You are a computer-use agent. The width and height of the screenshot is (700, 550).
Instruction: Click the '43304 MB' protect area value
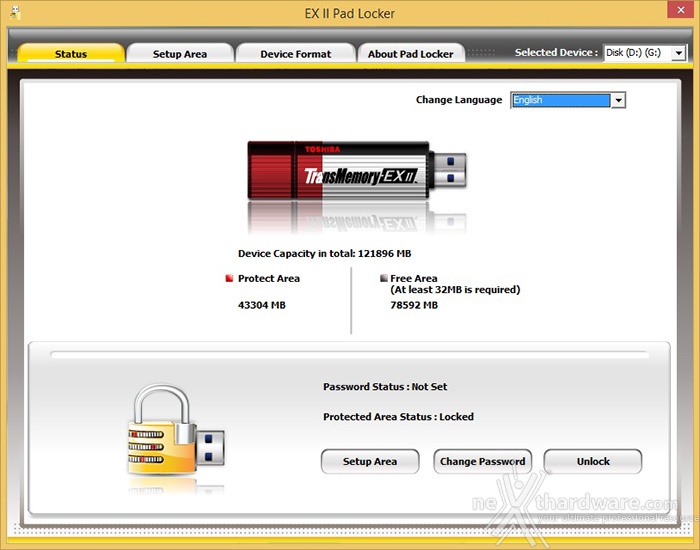tap(262, 305)
